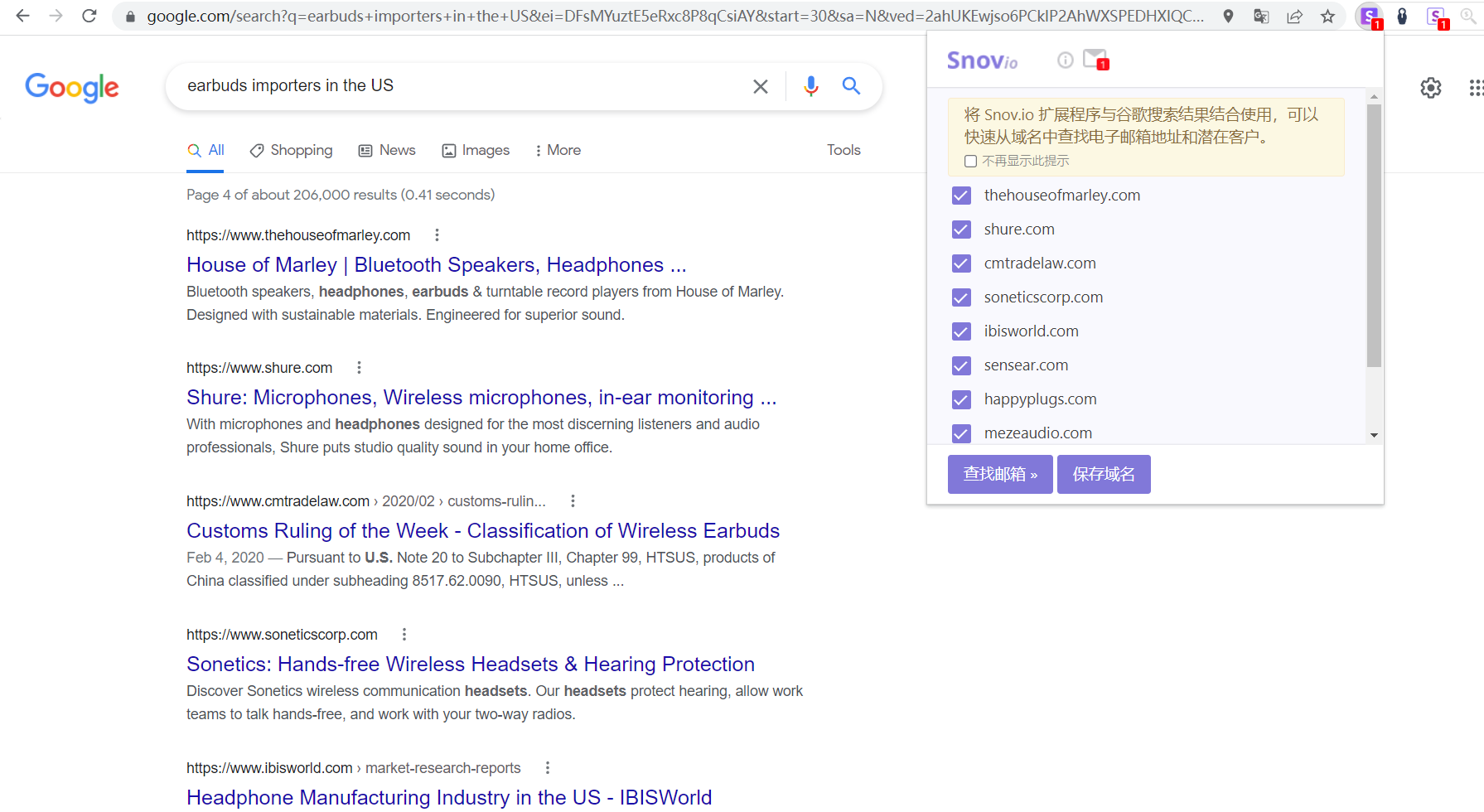Open three-dot menu for thehouseofmarley.com result
Screen dimensions: 1484x812
tap(437, 234)
